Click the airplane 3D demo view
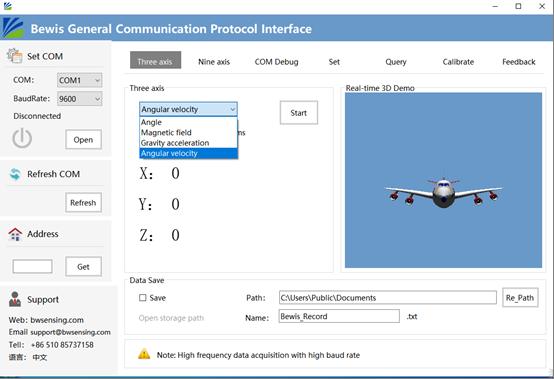 click(x=443, y=180)
